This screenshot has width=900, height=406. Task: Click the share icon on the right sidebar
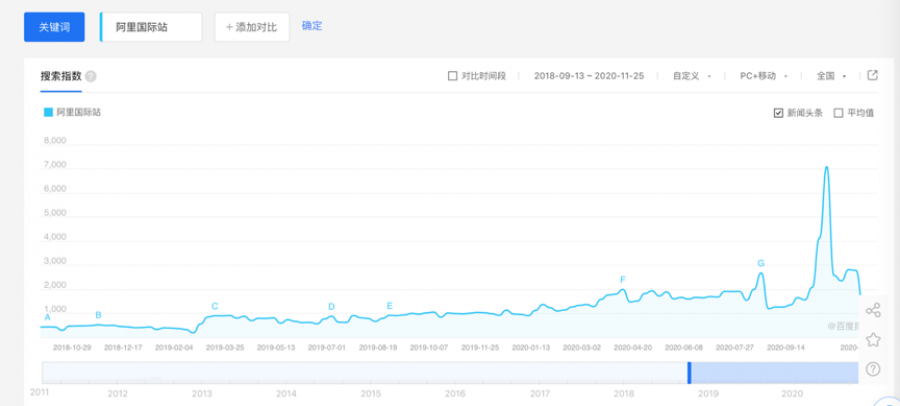coord(873,311)
